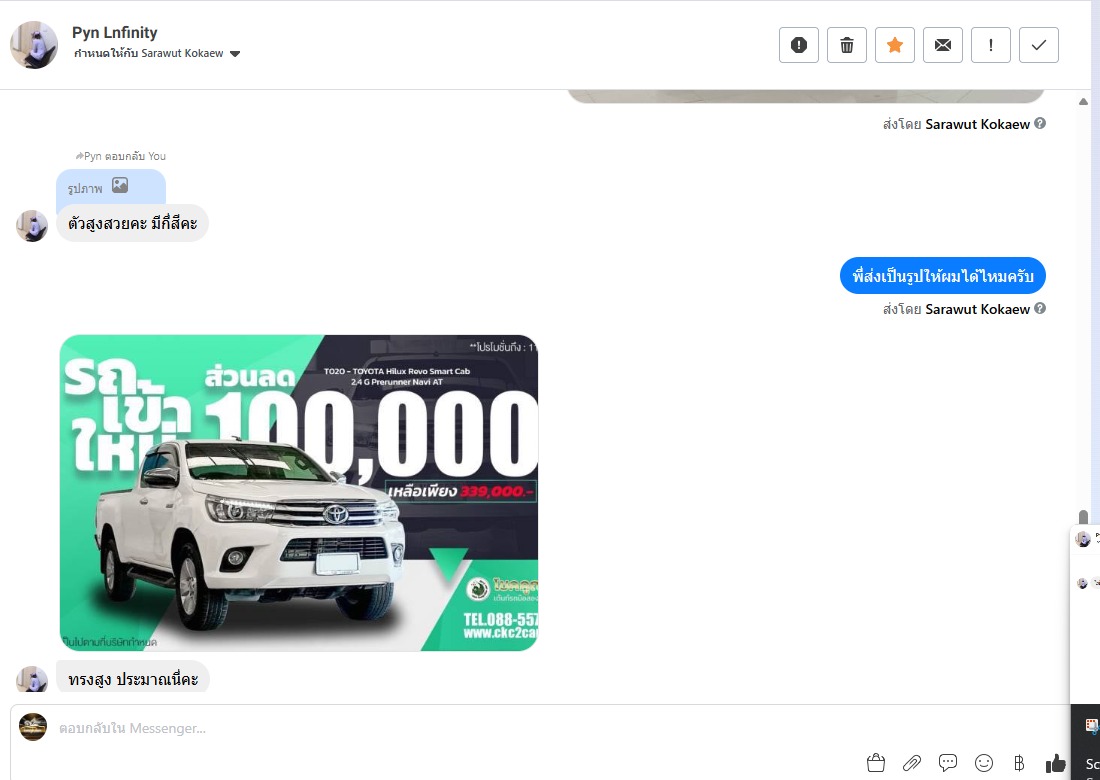Mark conversation as done with the checkmark button
The image size is (1100, 780).
(x=1038, y=45)
